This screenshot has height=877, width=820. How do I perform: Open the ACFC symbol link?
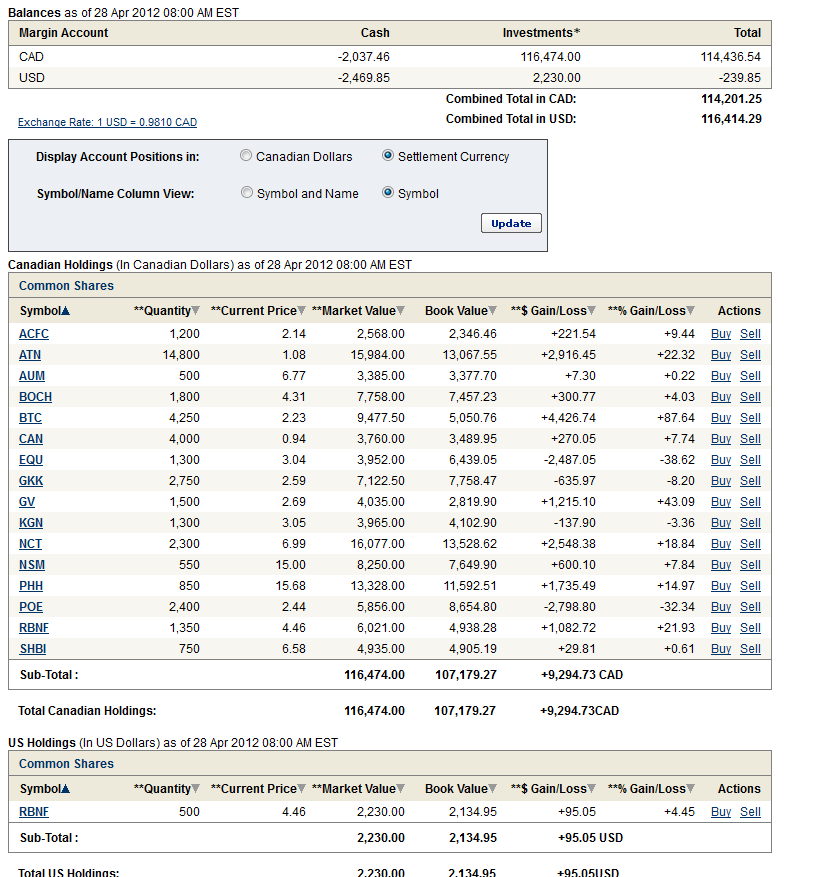[33, 334]
